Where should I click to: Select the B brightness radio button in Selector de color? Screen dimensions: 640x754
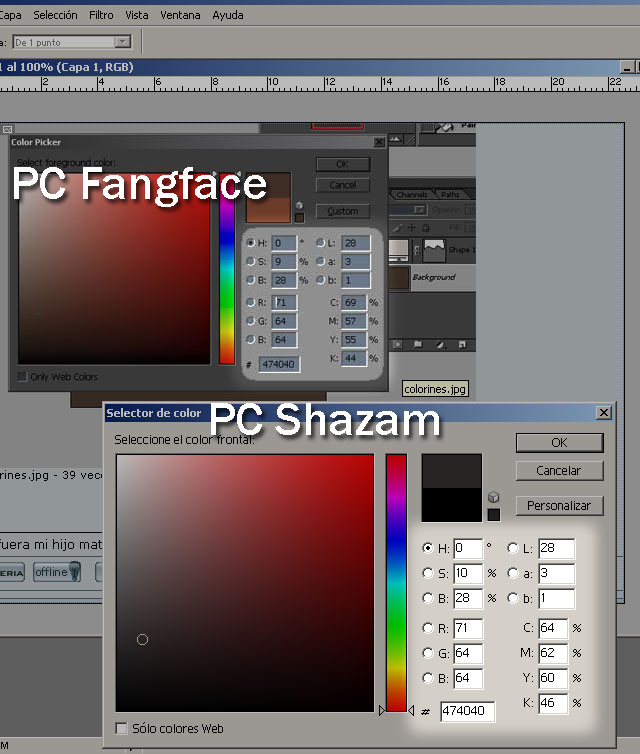point(427,598)
